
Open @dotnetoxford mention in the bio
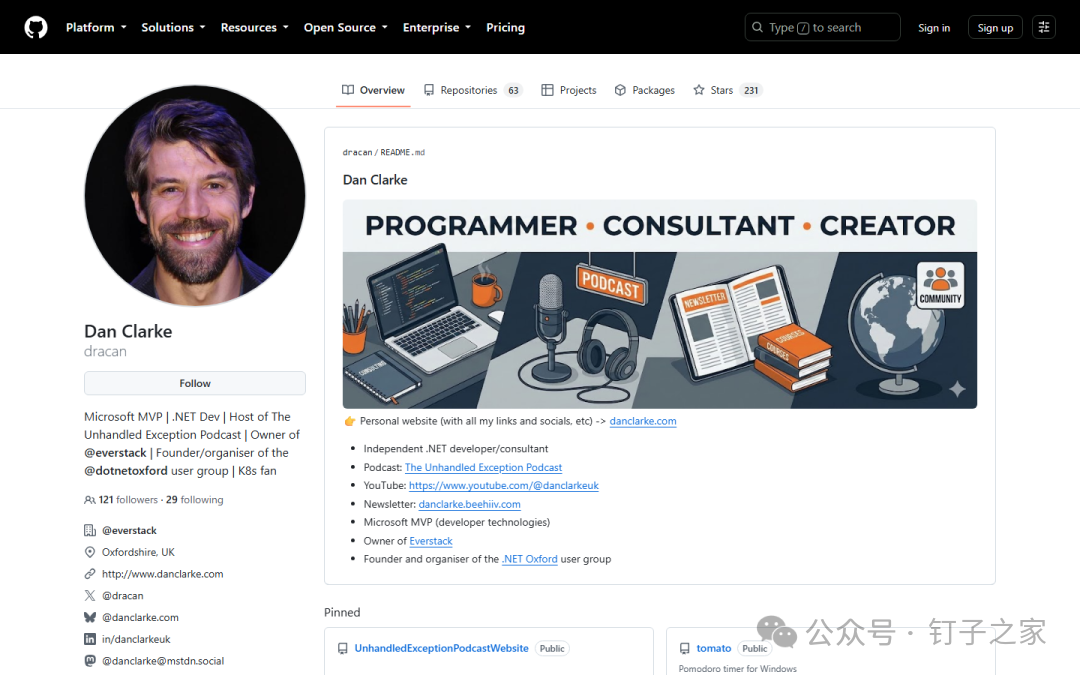(125, 470)
